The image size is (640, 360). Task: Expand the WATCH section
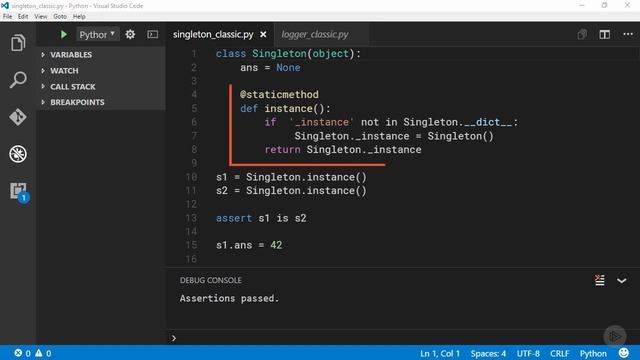[64, 71]
